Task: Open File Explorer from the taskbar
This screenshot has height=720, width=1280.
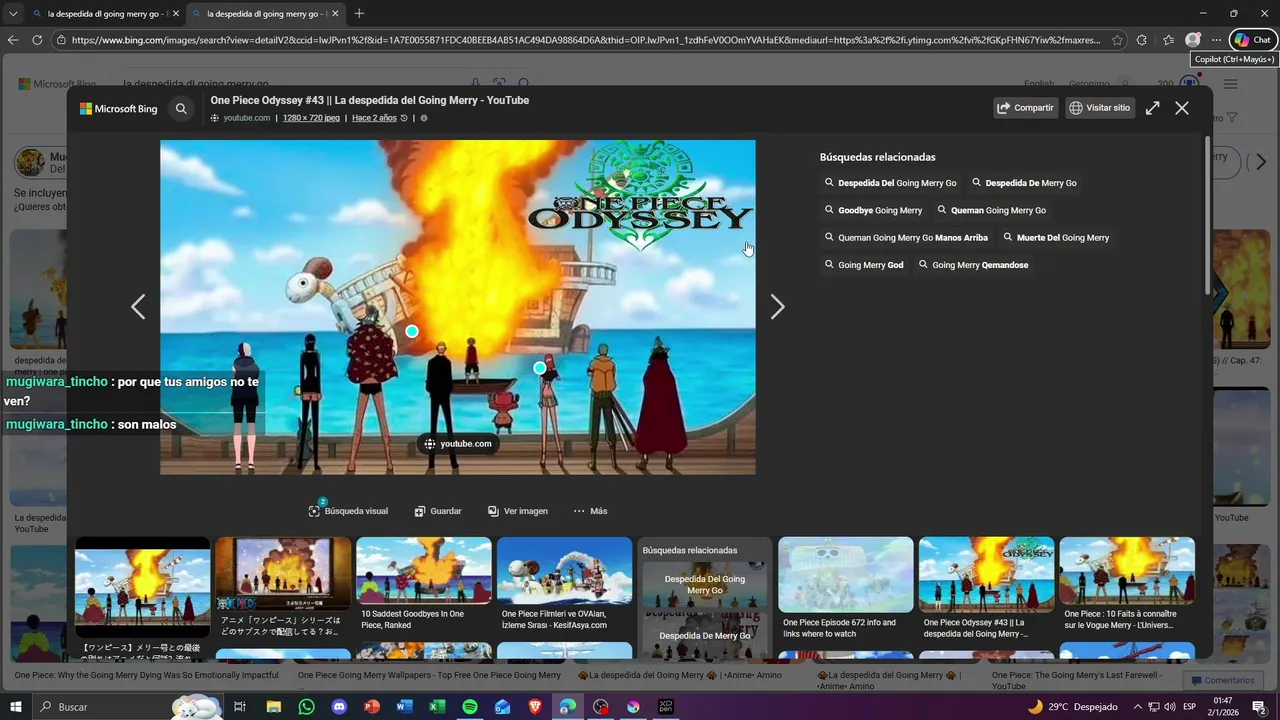Action: (x=273, y=707)
